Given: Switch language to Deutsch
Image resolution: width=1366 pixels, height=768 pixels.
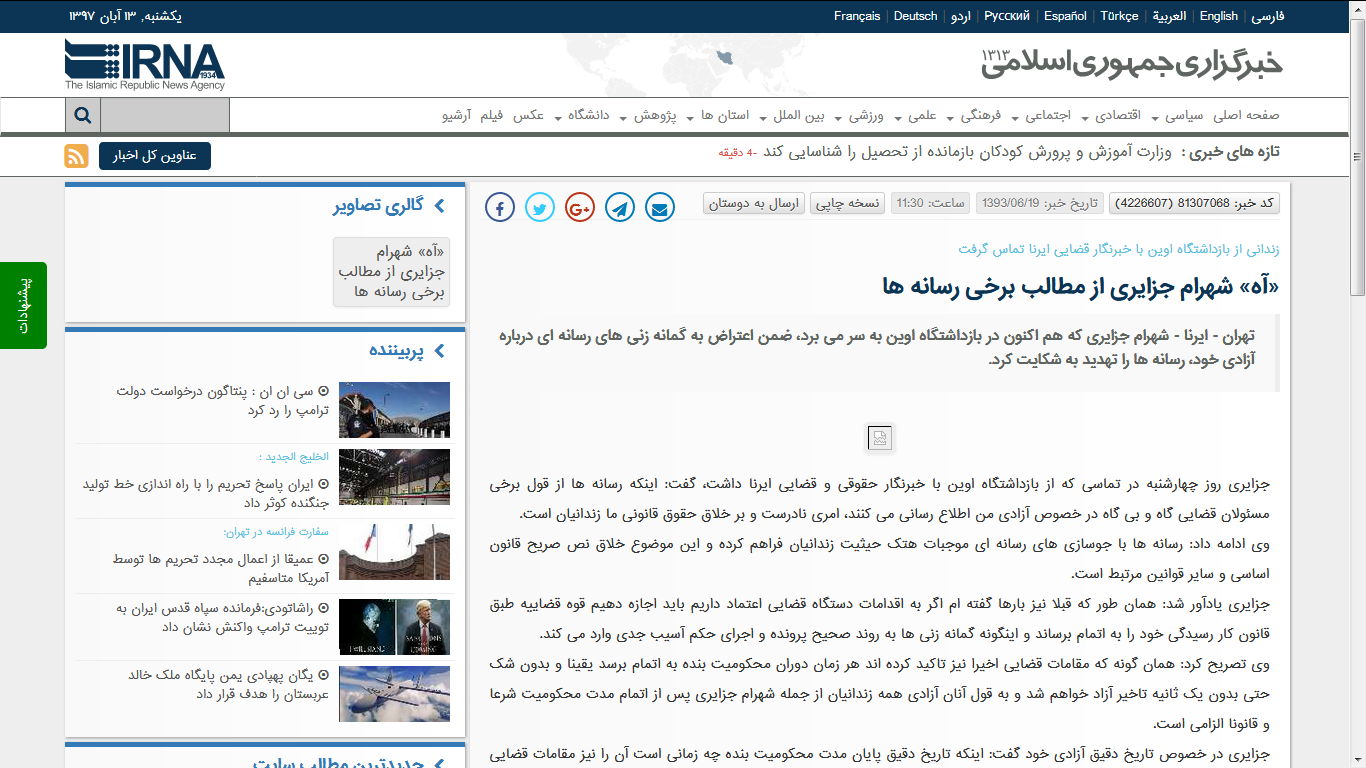Looking at the screenshot, I should pos(915,16).
